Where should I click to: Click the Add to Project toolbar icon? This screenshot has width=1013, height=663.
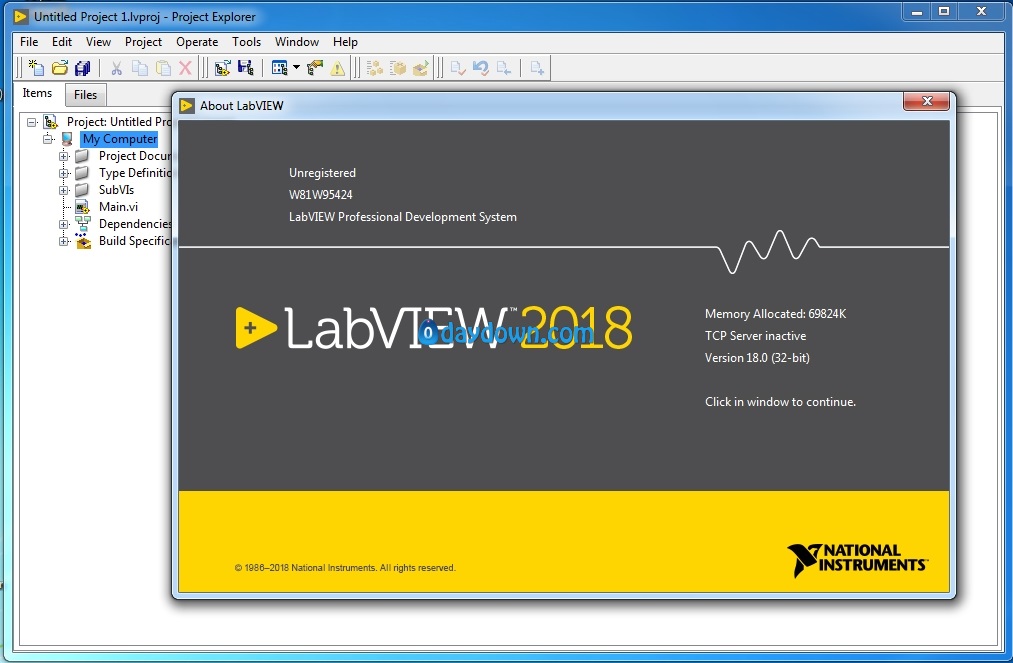[222, 68]
